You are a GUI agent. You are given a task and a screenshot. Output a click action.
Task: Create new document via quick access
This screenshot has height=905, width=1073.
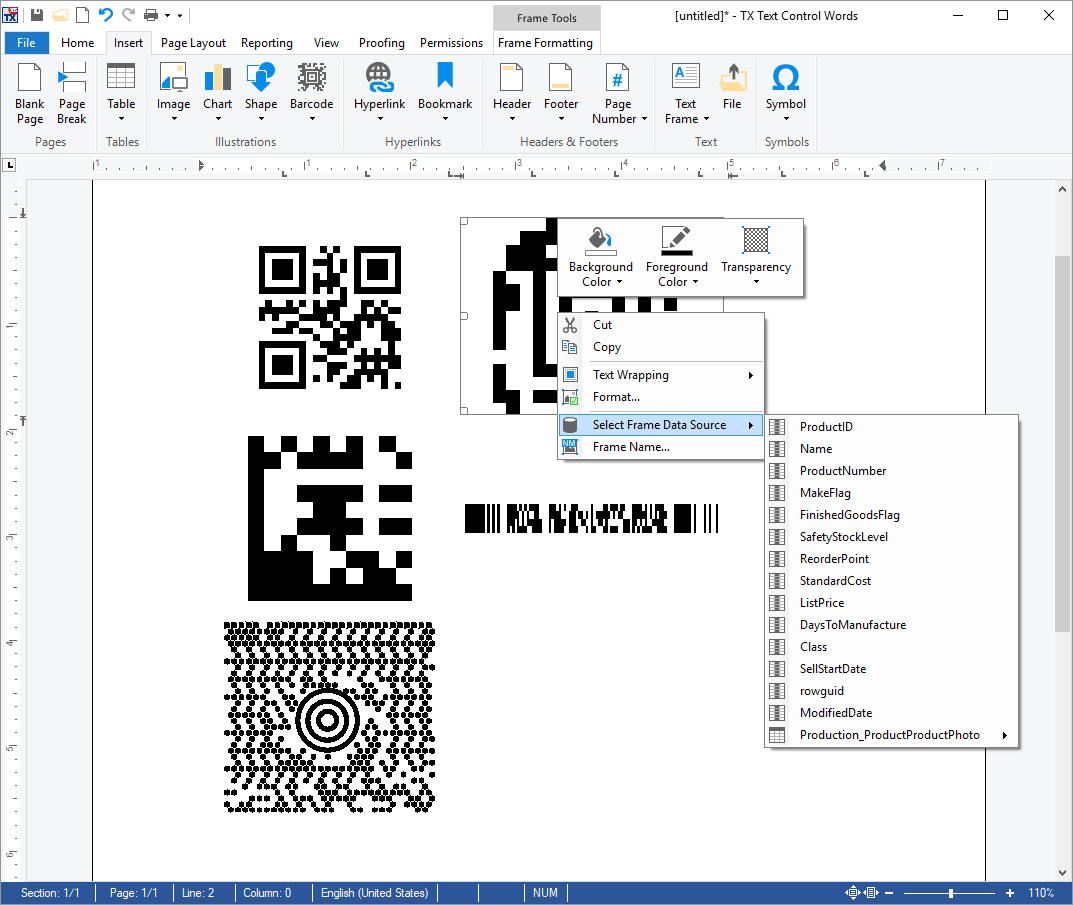[82, 15]
